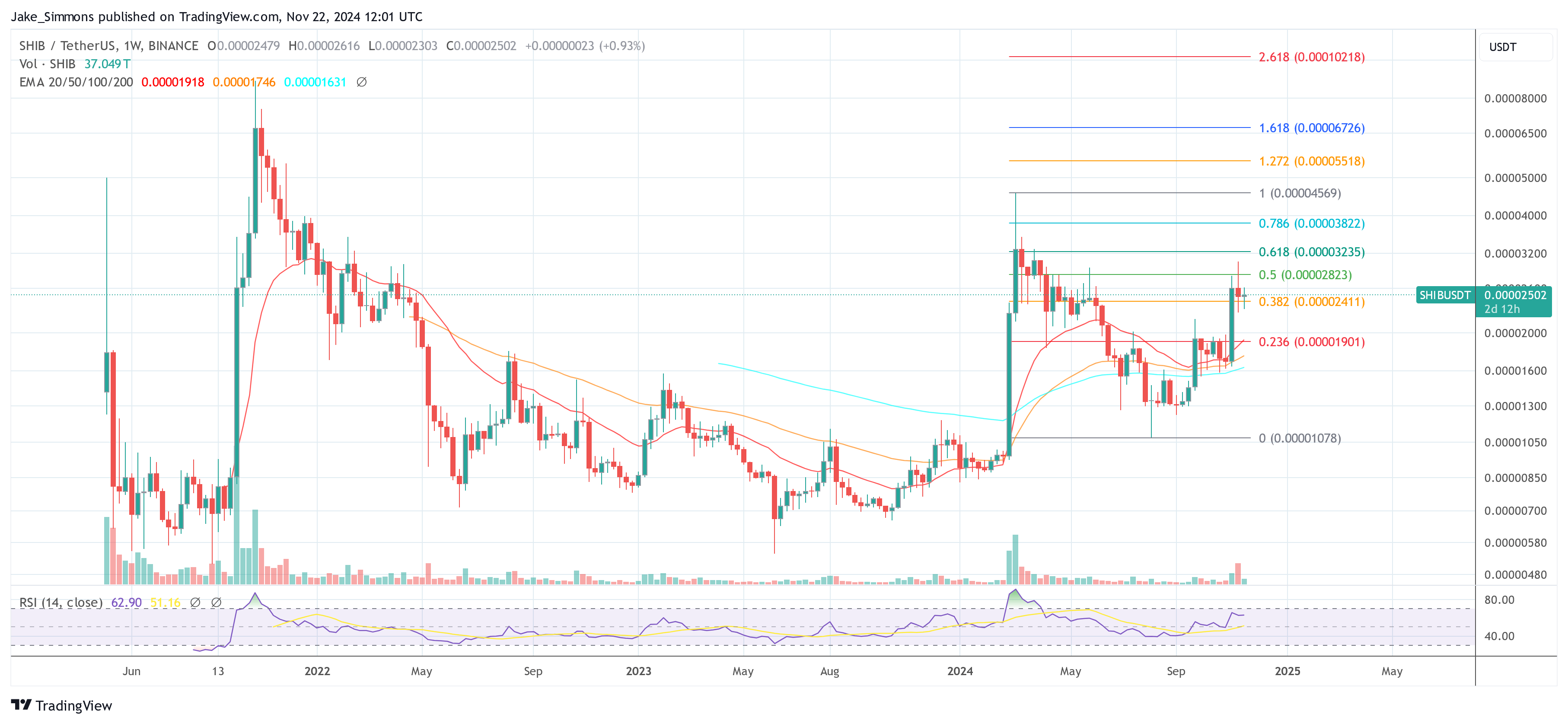
Task: Click the Jun label on time axis
Action: click(131, 671)
